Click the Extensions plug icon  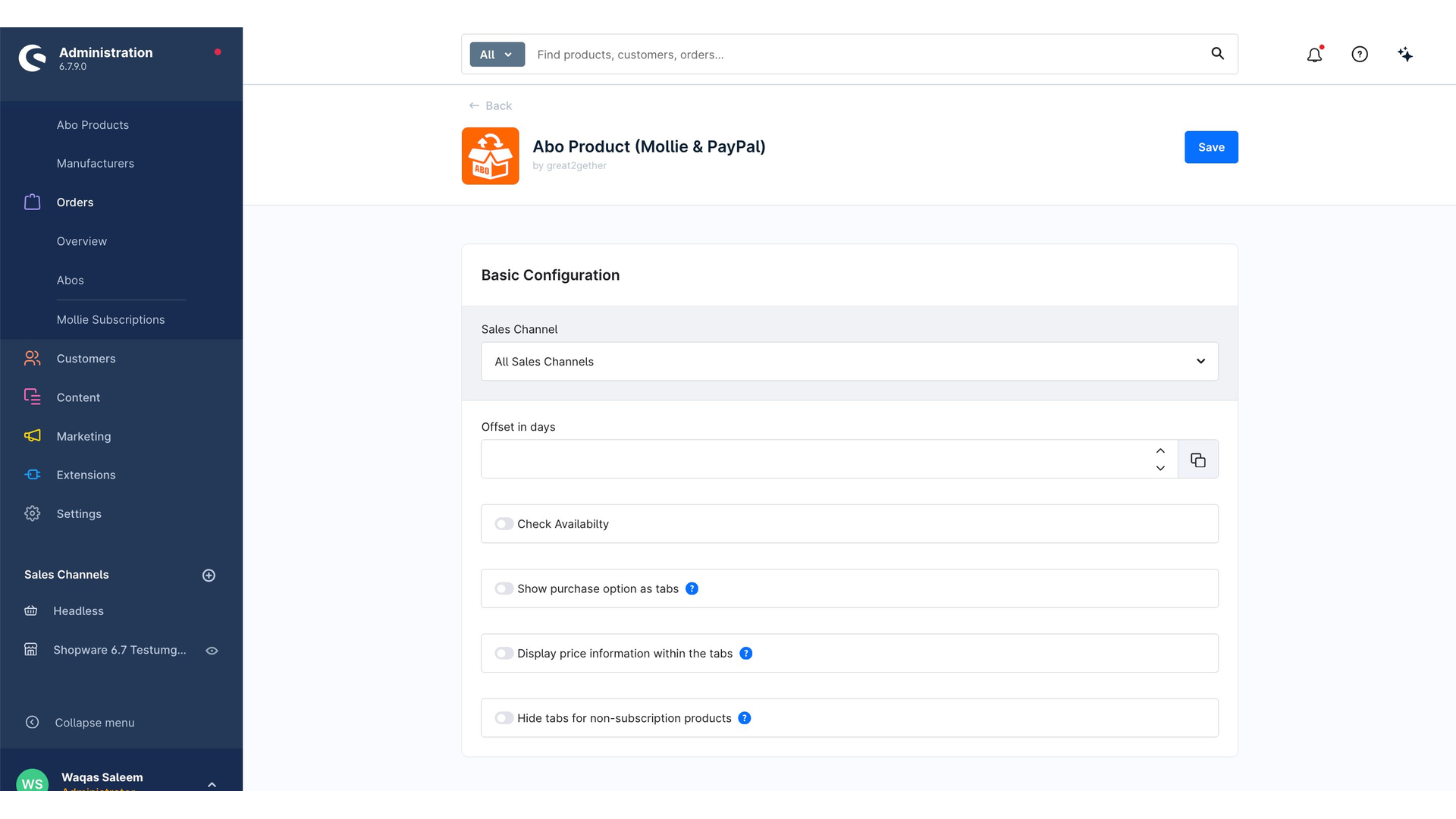pos(32,475)
